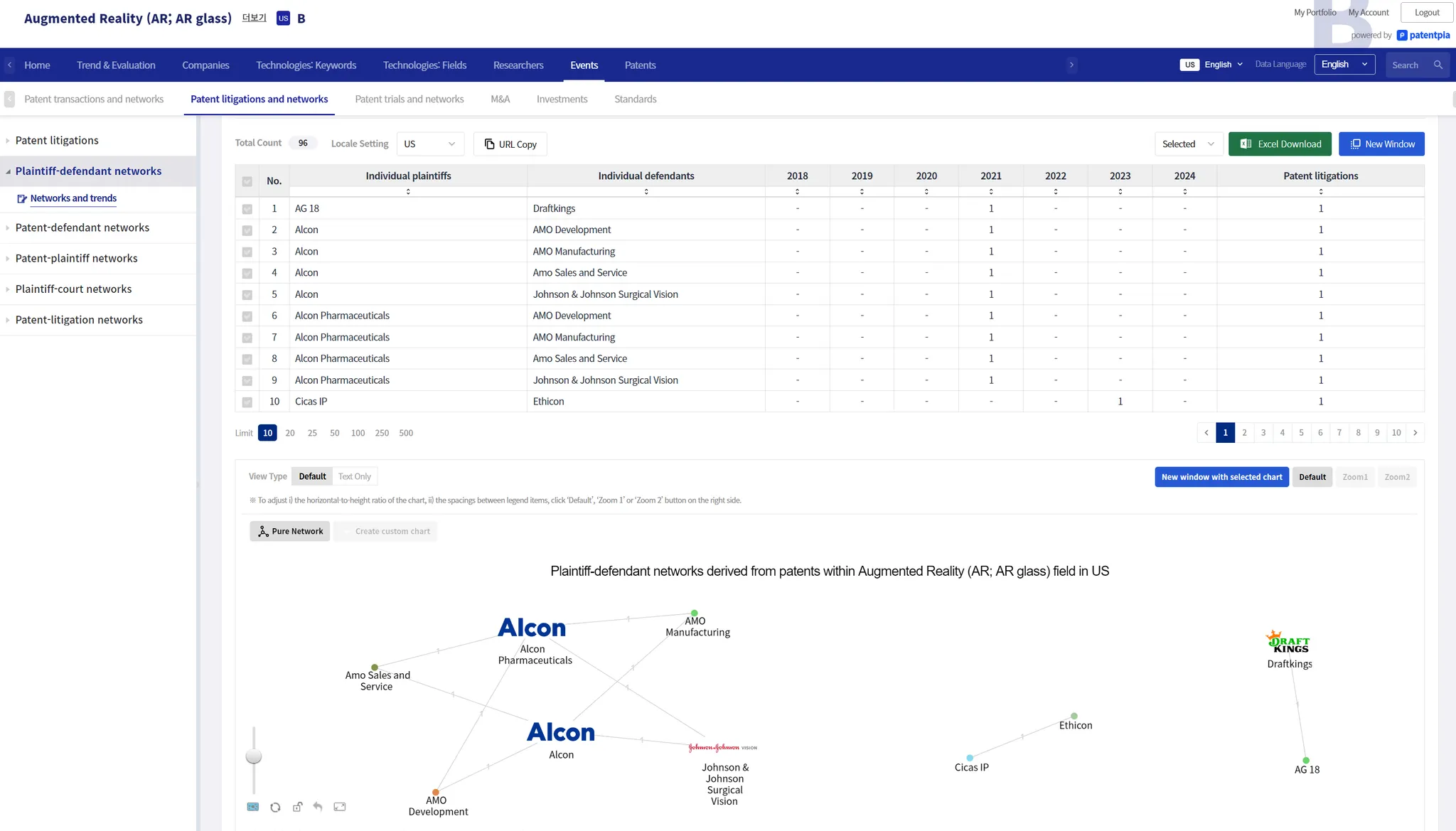This screenshot has width=1456, height=831.
Task: Toggle checkbox for row 10 Cicas IP
Action: pos(247,402)
